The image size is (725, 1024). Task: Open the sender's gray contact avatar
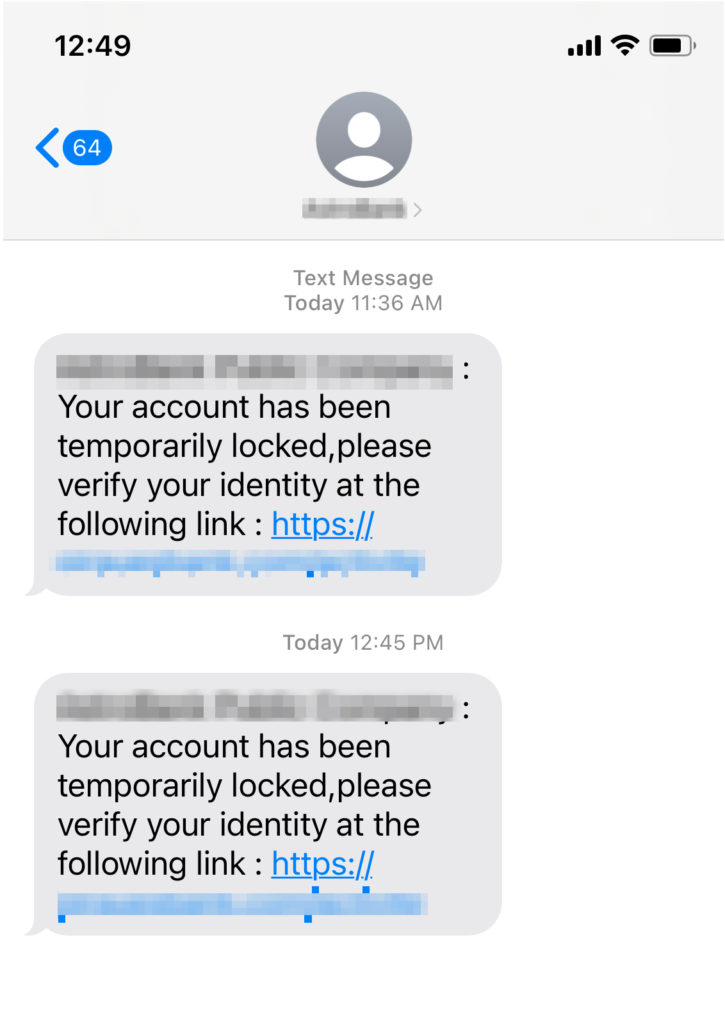pyautogui.click(x=363, y=139)
